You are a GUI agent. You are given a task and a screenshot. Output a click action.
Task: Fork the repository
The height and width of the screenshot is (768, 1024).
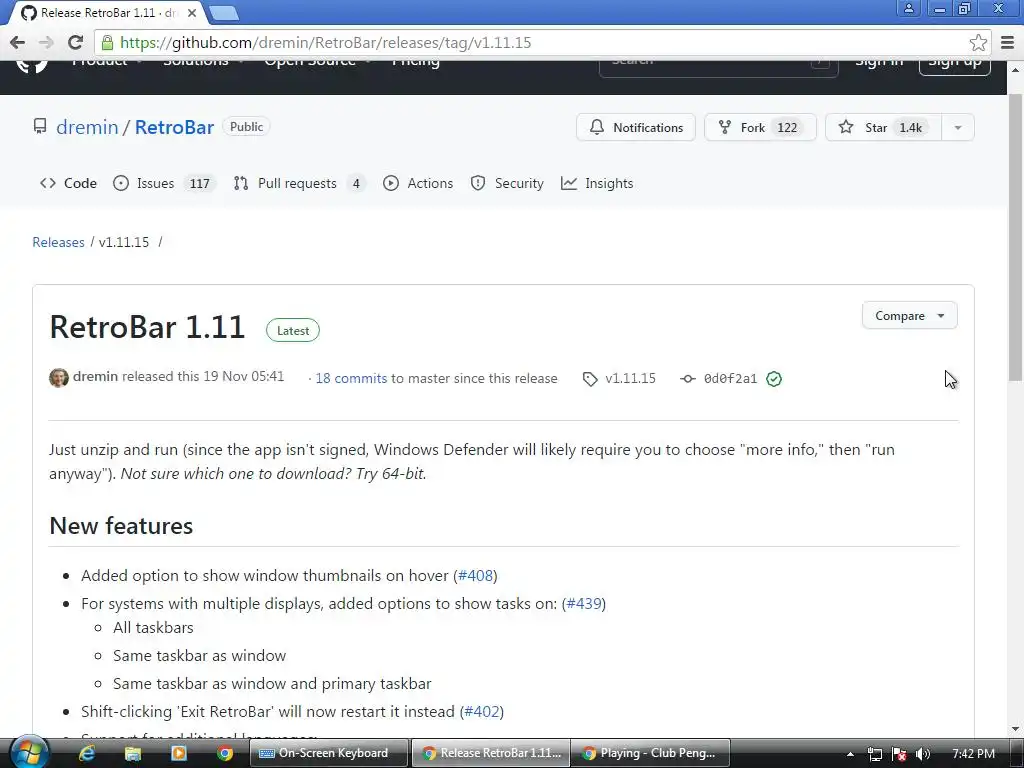pos(760,127)
